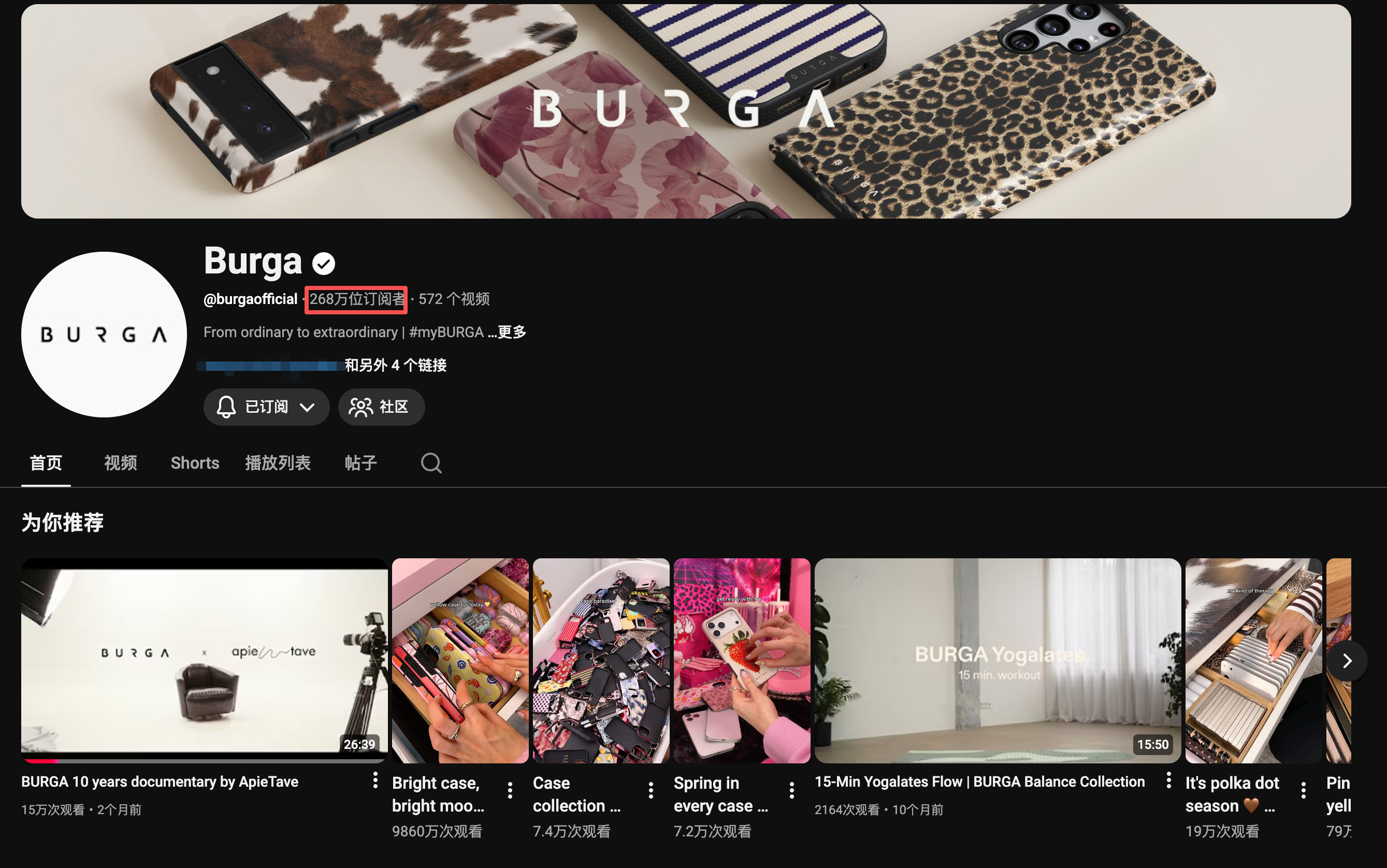Open the It's polka dot season short thumbnail
The image size is (1387, 868).
(x=1253, y=660)
